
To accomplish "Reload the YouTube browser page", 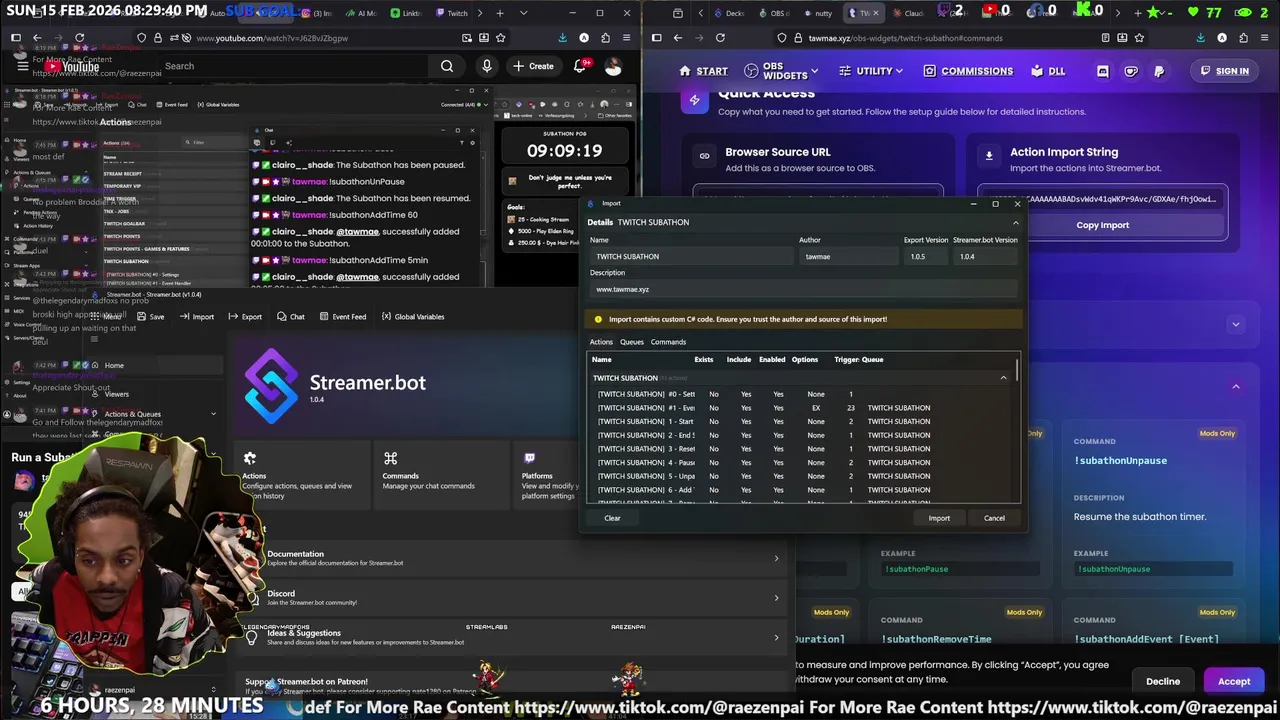I will click(x=79, y=38).
